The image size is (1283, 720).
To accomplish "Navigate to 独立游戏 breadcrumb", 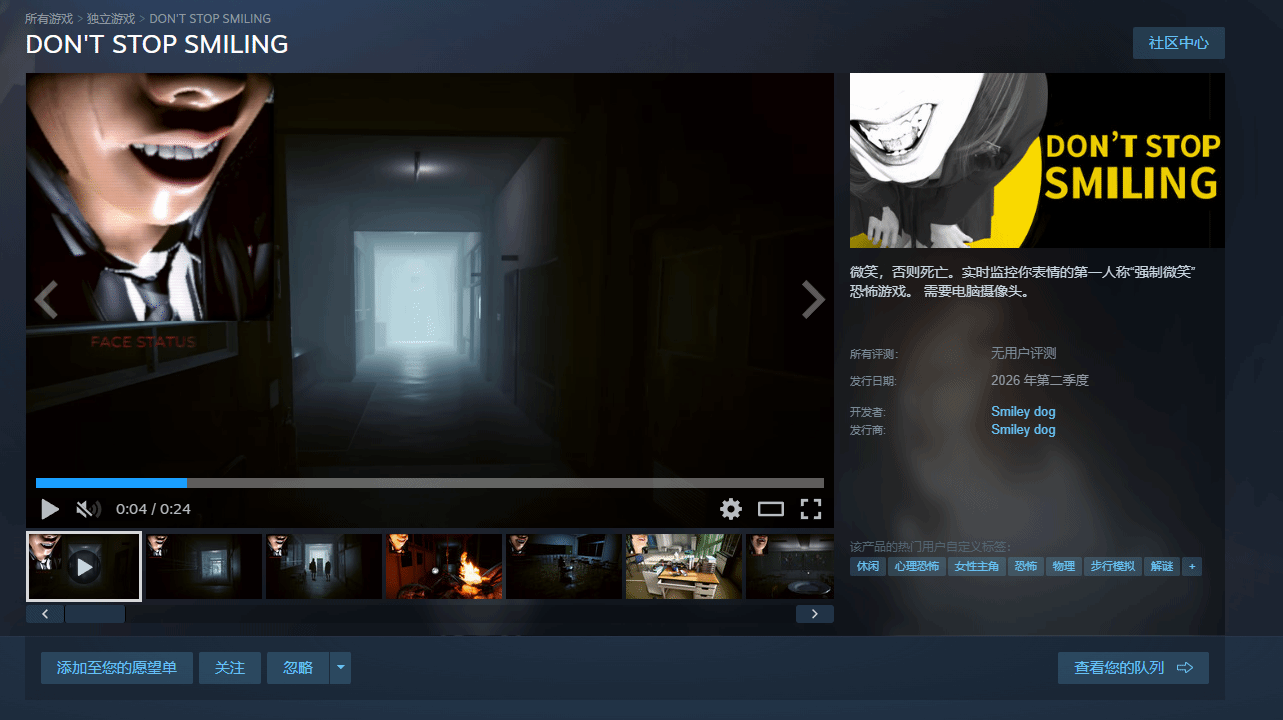I will click(x=111, y=19).
